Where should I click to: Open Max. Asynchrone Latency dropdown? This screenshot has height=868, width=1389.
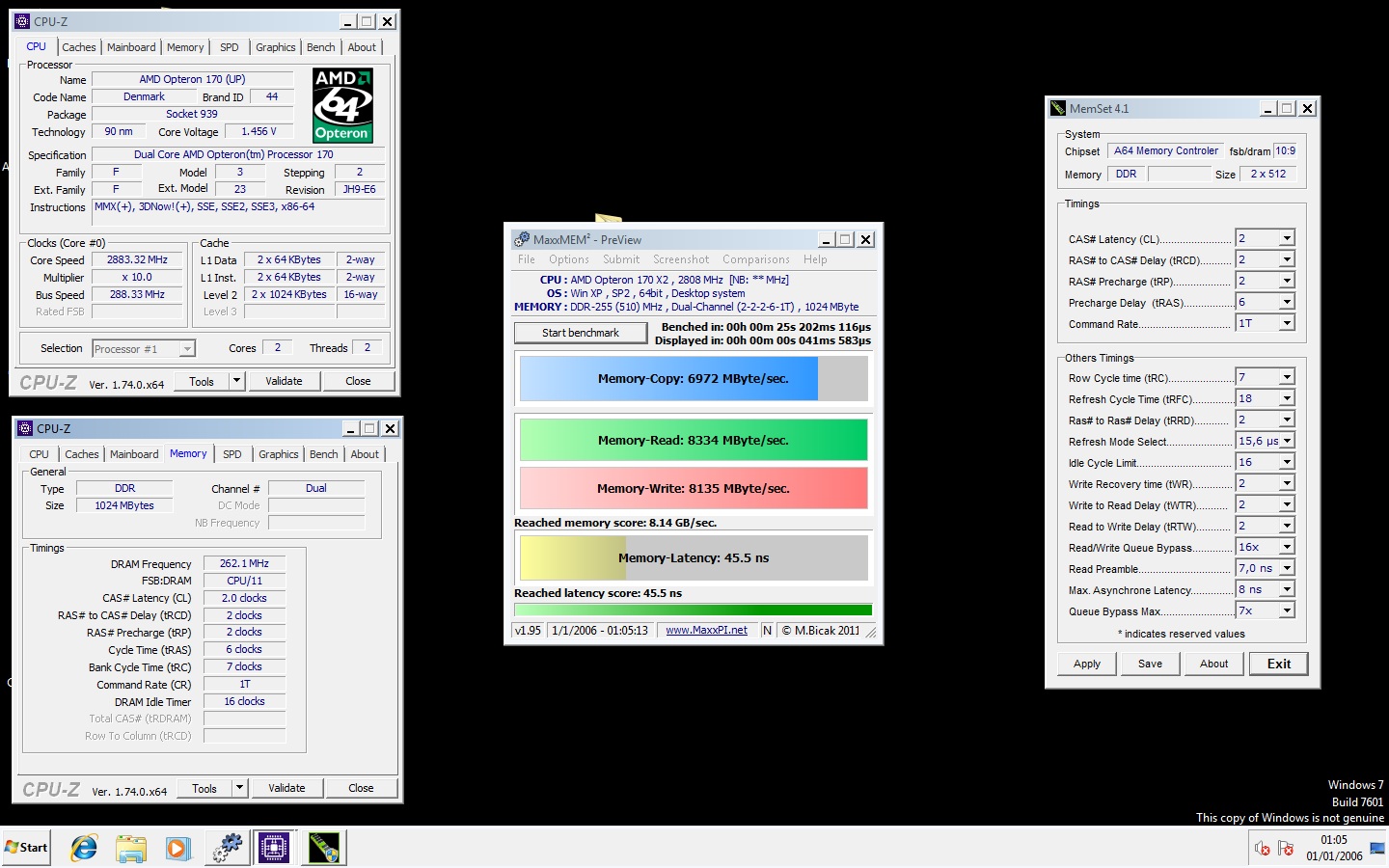pyautogui.click(x=1286, y=589)
